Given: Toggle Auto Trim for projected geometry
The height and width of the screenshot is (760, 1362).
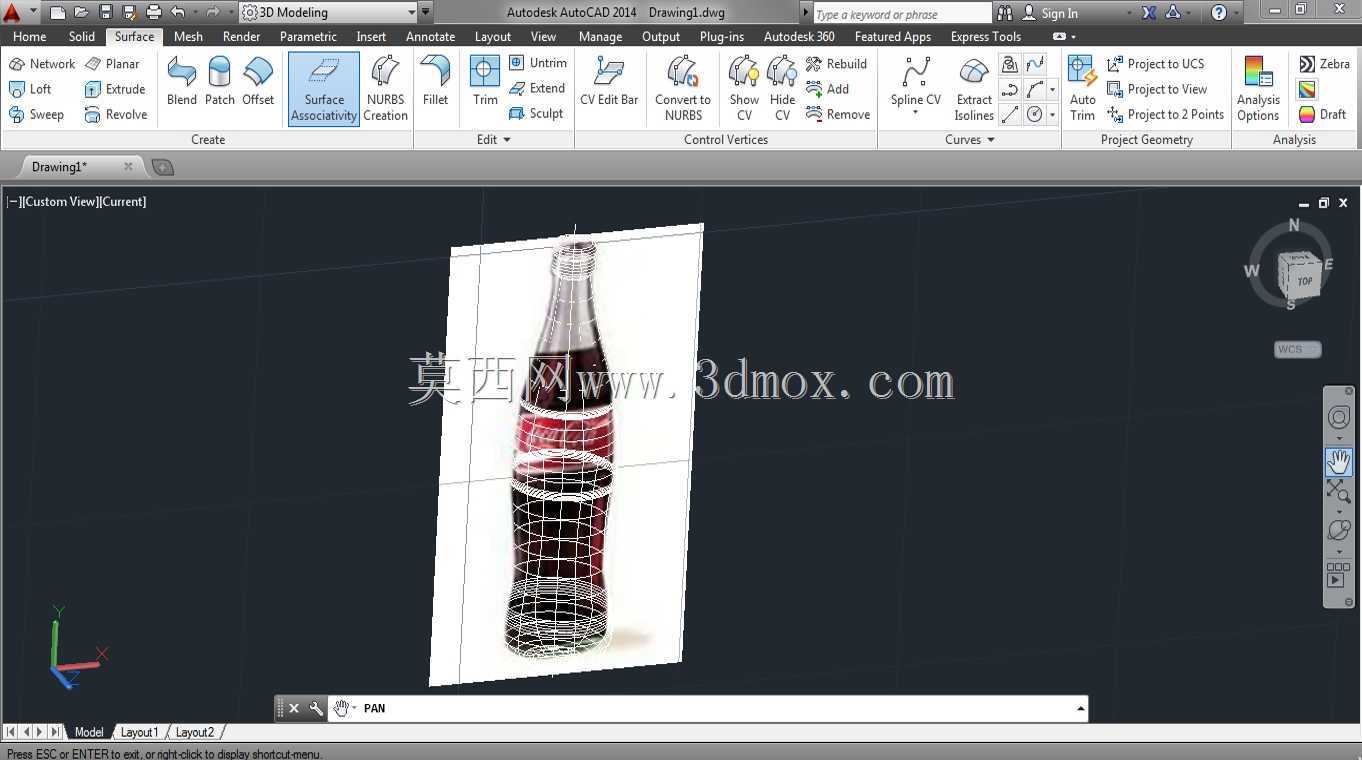Looking at the screenshot, I should click(1083, 89).
